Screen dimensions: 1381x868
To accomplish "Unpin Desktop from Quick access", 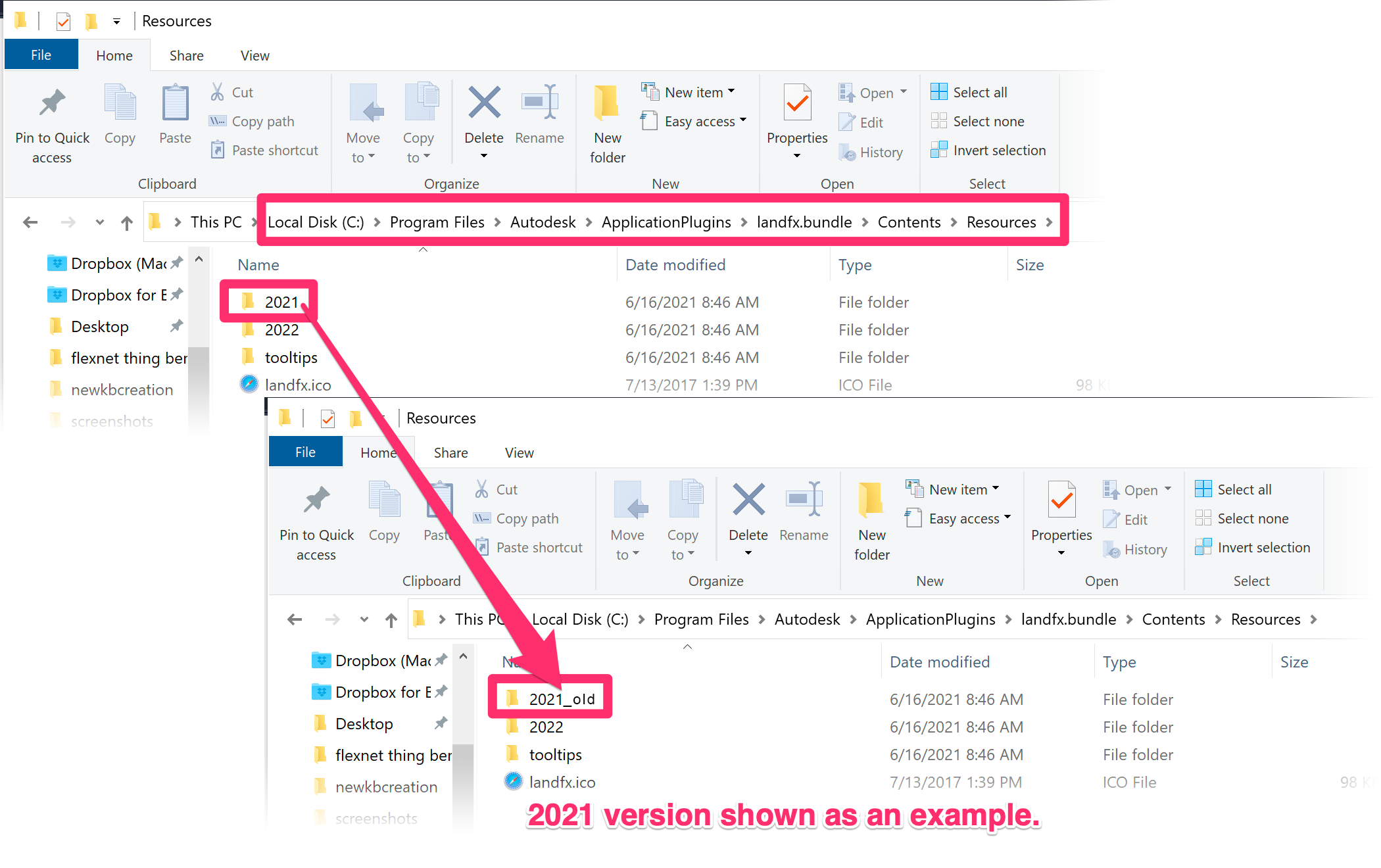I will pyautogui.click(x=176, y=325).
